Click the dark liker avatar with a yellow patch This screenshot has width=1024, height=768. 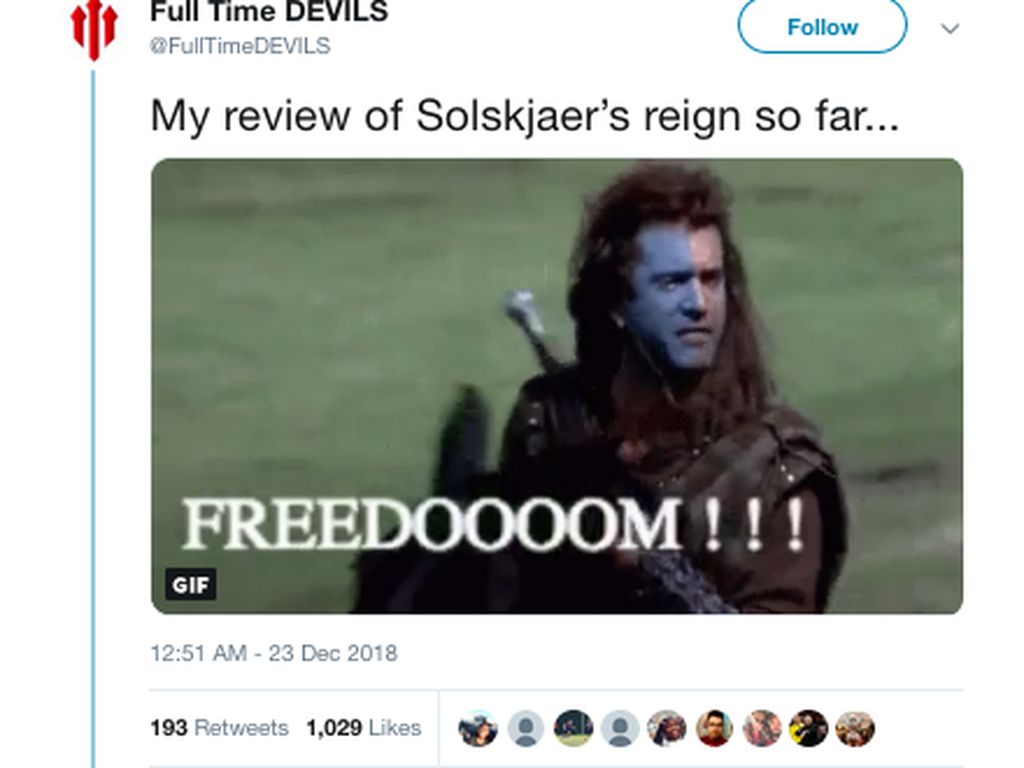tap(808, 728)
